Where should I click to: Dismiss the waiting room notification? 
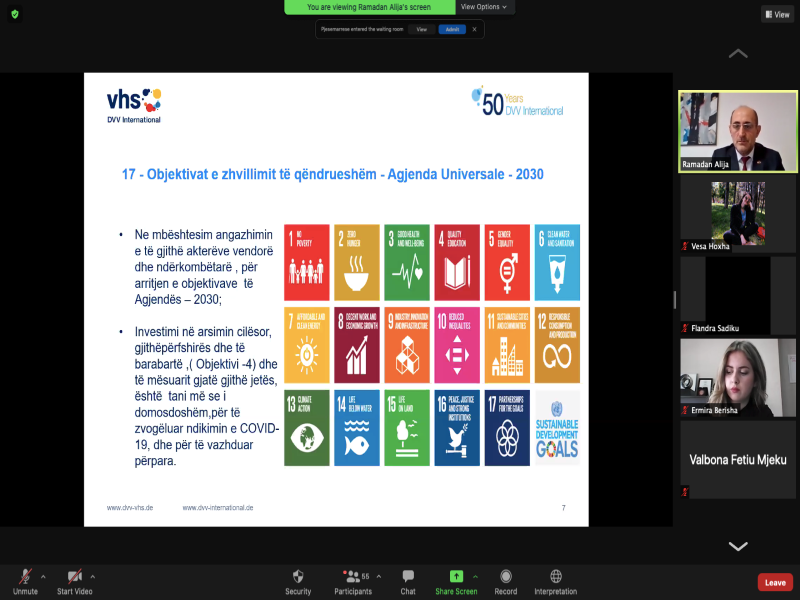coord(475,29)
